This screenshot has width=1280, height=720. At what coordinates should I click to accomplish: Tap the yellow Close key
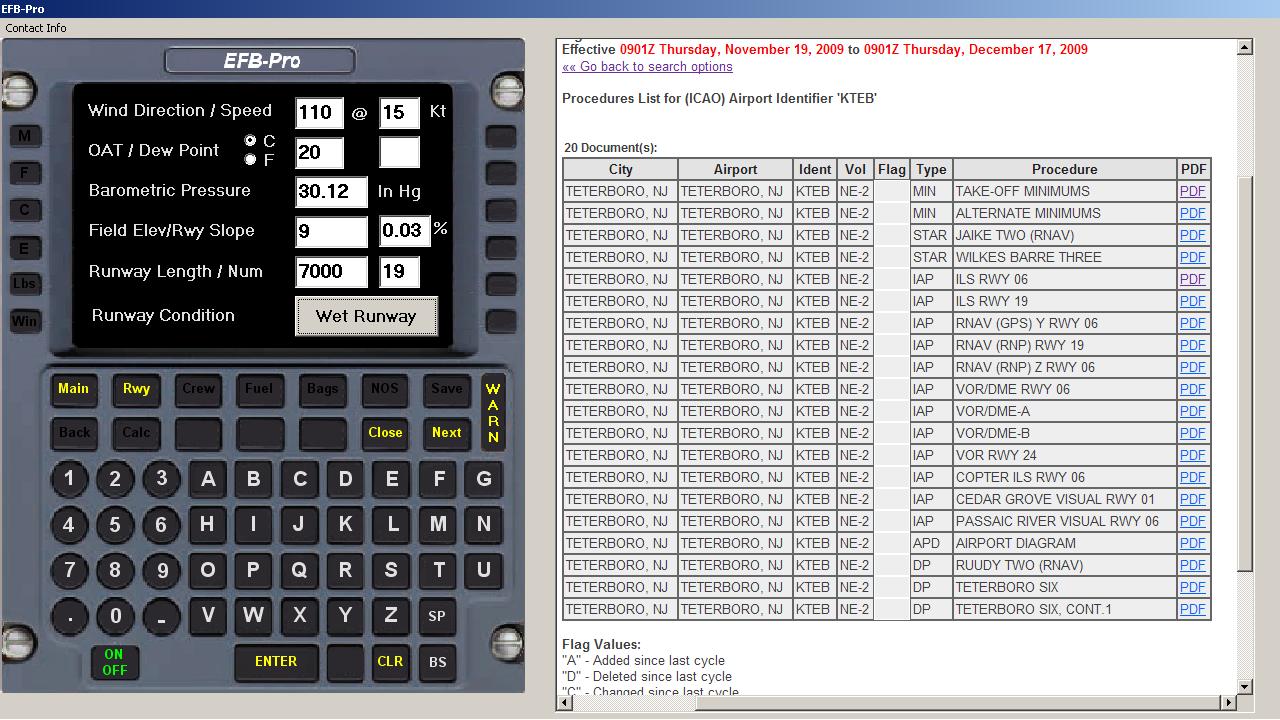(x=384, y=433)
